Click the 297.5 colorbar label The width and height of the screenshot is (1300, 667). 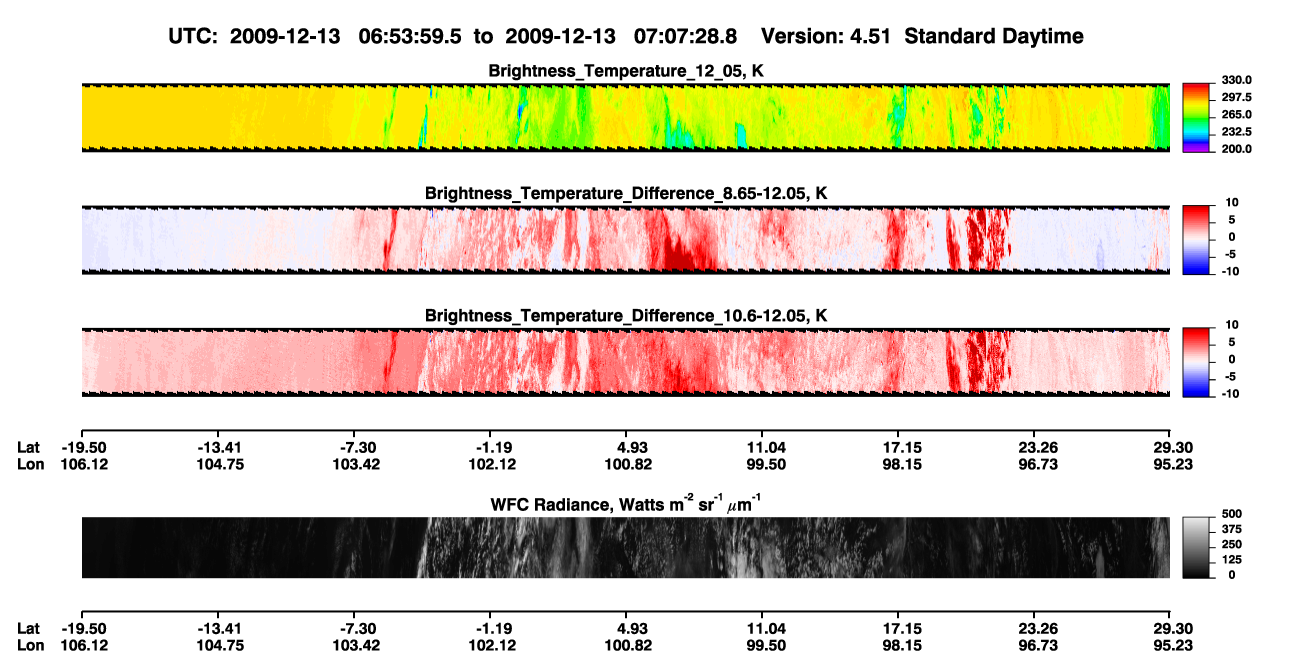point(1238,97)
